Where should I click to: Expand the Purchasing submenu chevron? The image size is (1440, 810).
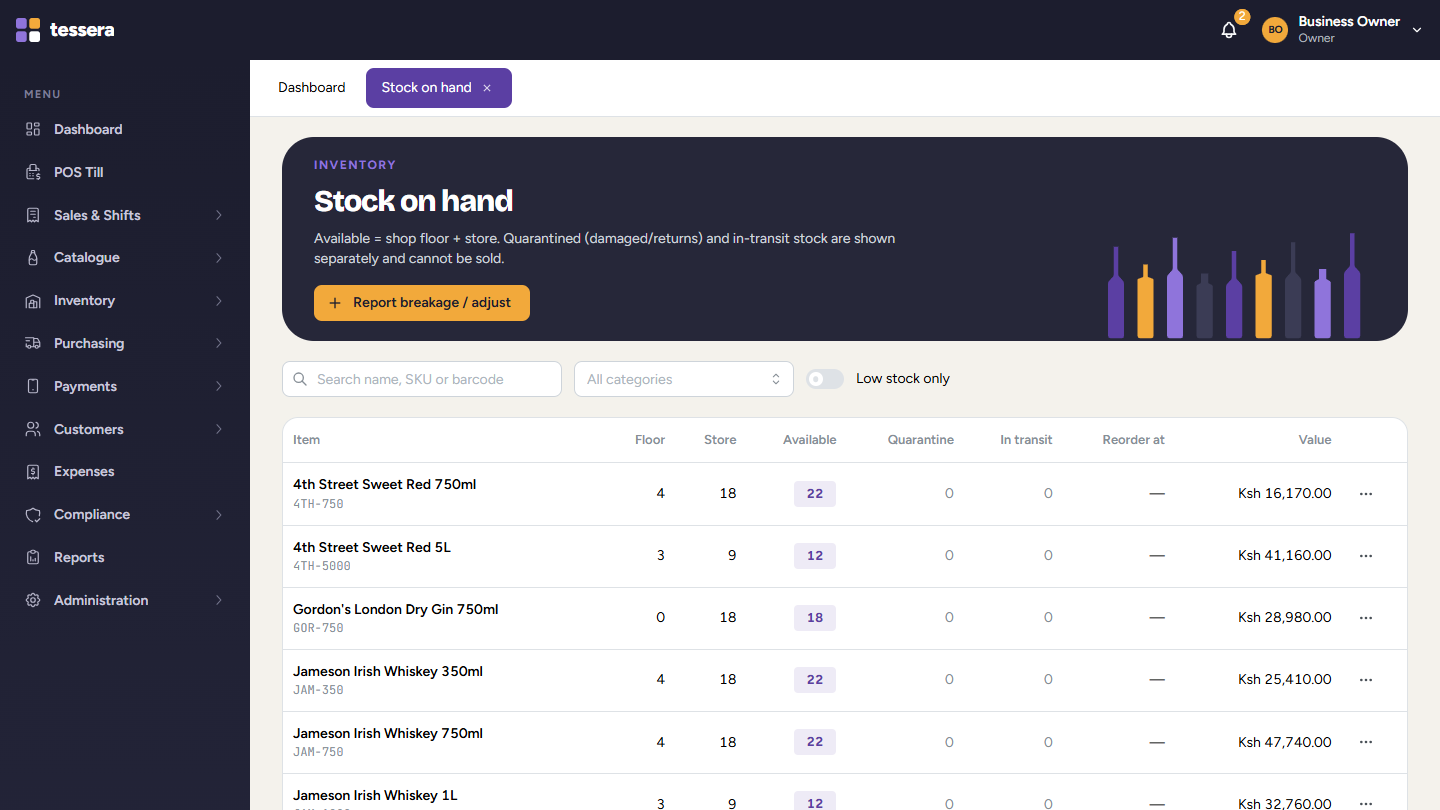(218, 343)
